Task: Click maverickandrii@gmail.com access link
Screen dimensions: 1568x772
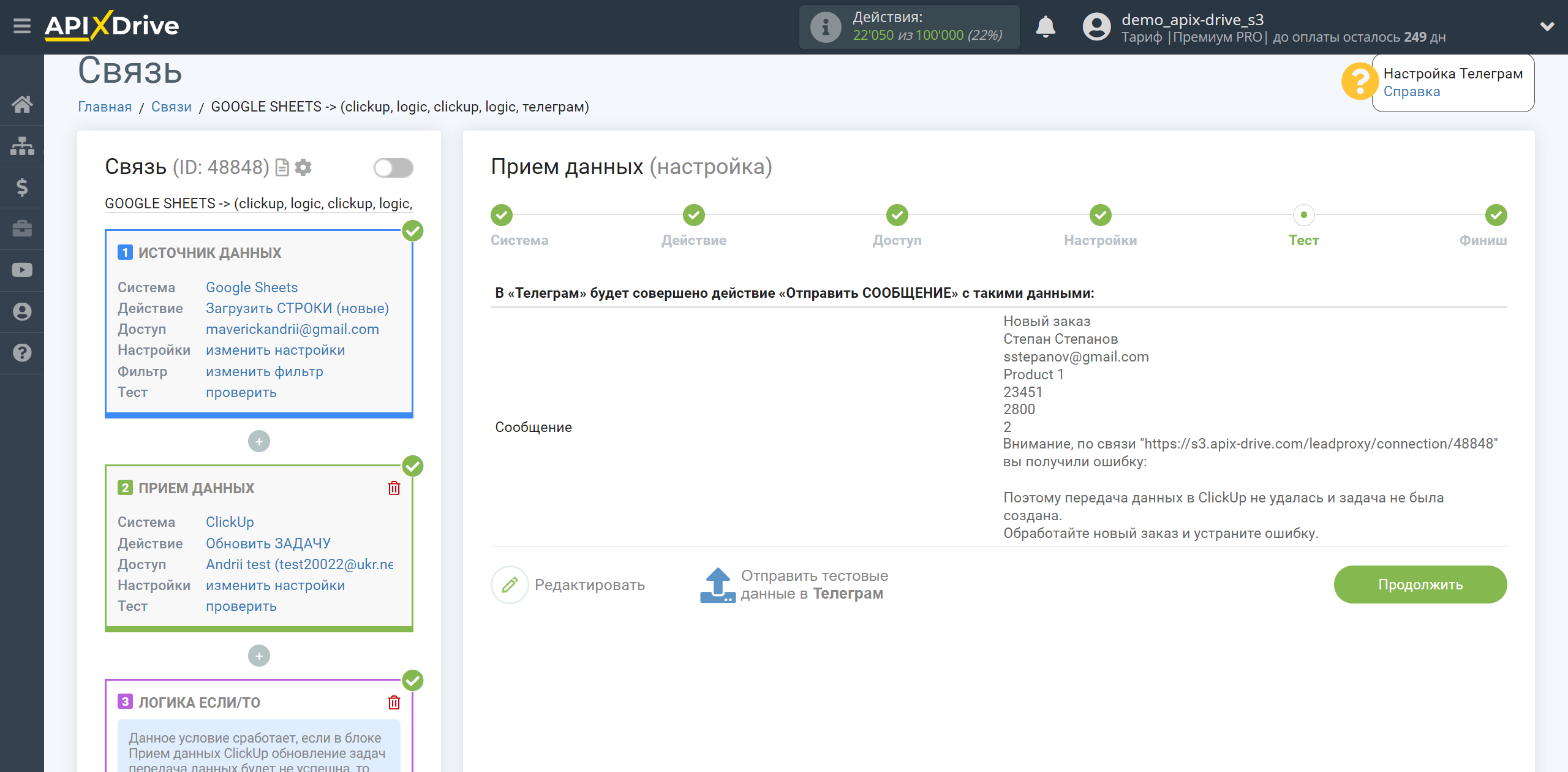Action: point(292,329)
